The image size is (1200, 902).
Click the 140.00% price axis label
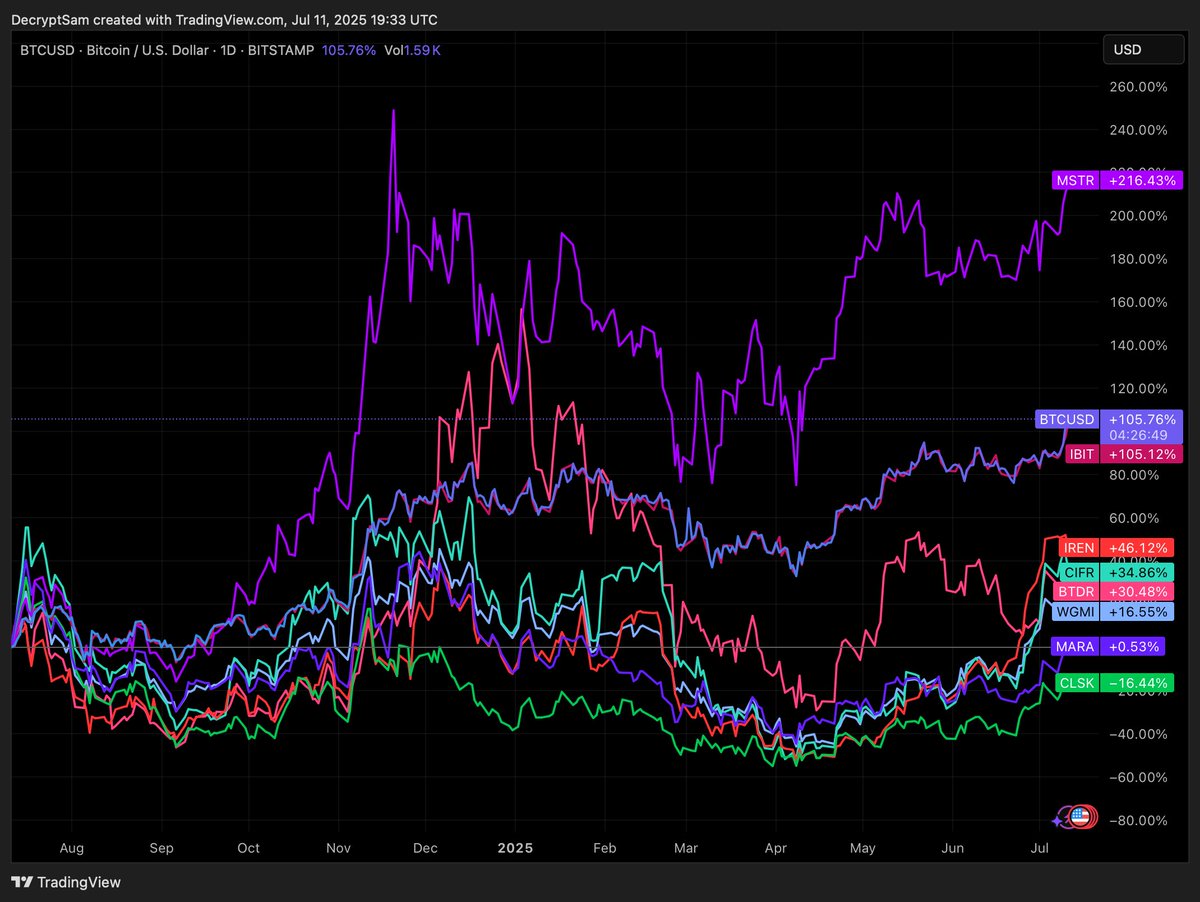[x=1139, y=345]
